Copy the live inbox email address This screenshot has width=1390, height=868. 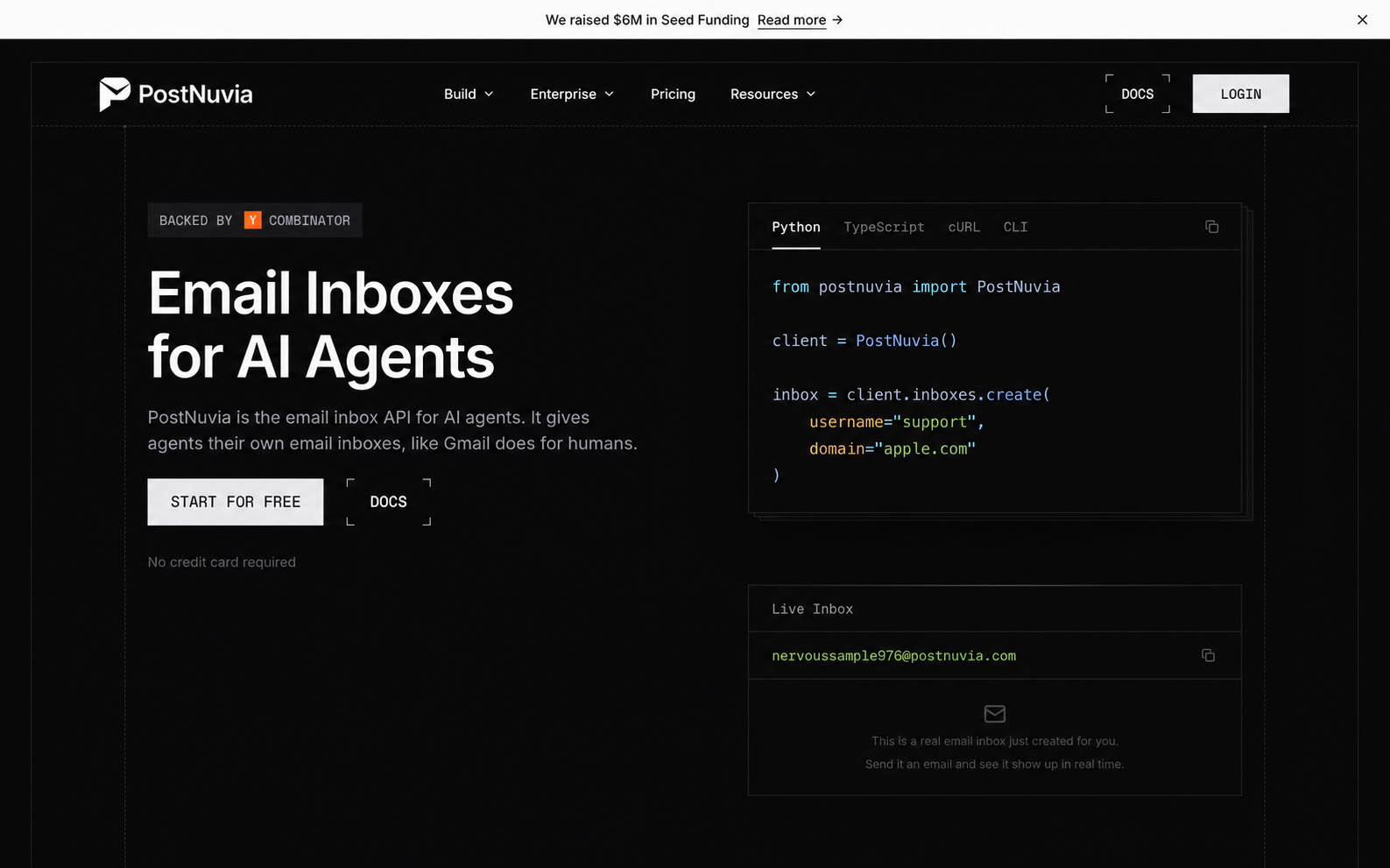point(1208,655)
